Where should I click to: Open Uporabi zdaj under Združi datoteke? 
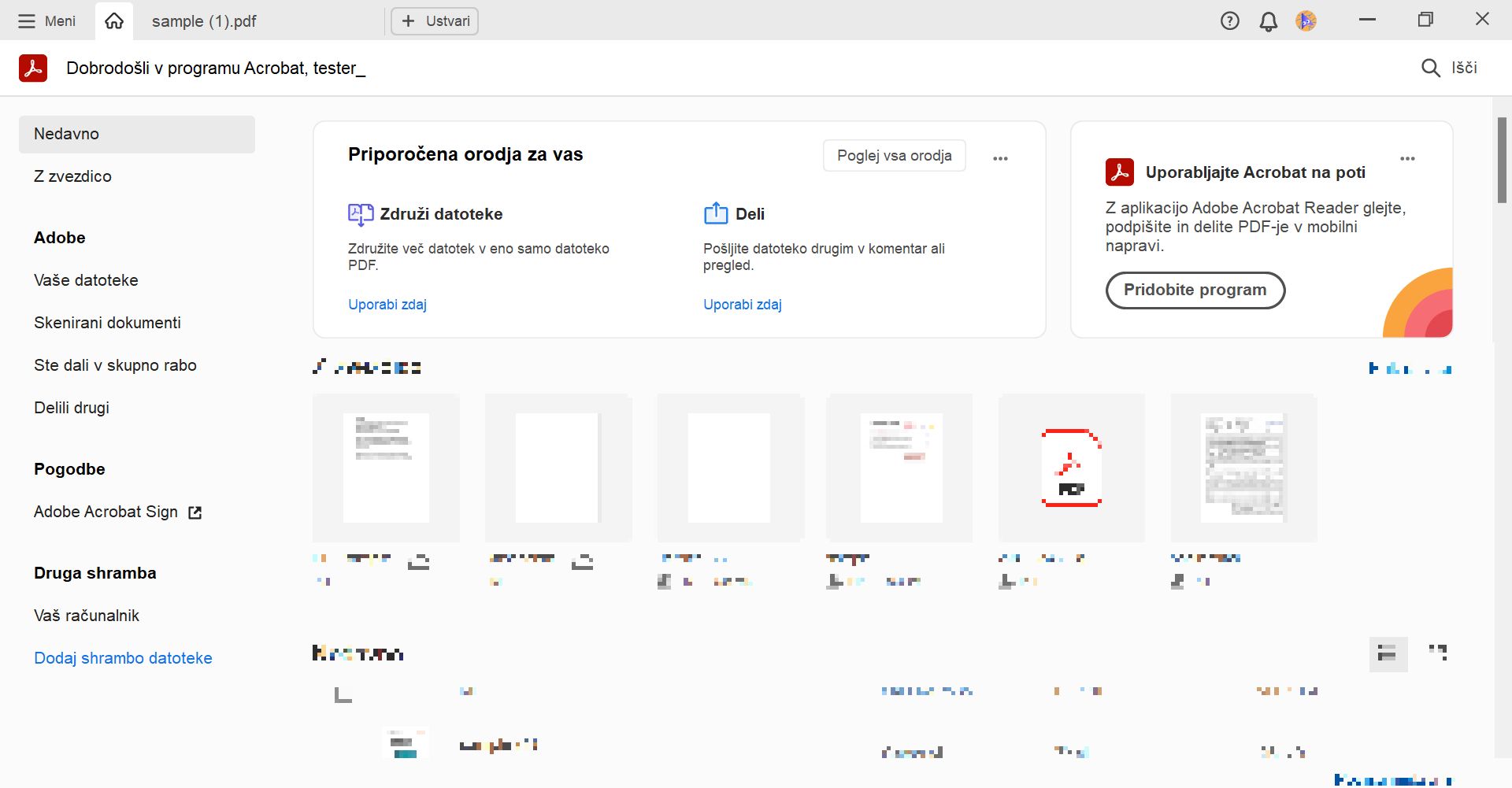387,304
